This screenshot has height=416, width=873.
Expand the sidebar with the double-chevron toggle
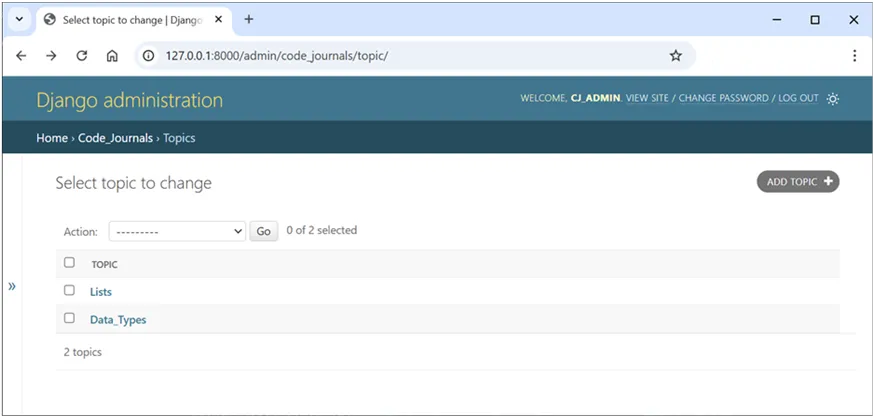tap(12, 286)
